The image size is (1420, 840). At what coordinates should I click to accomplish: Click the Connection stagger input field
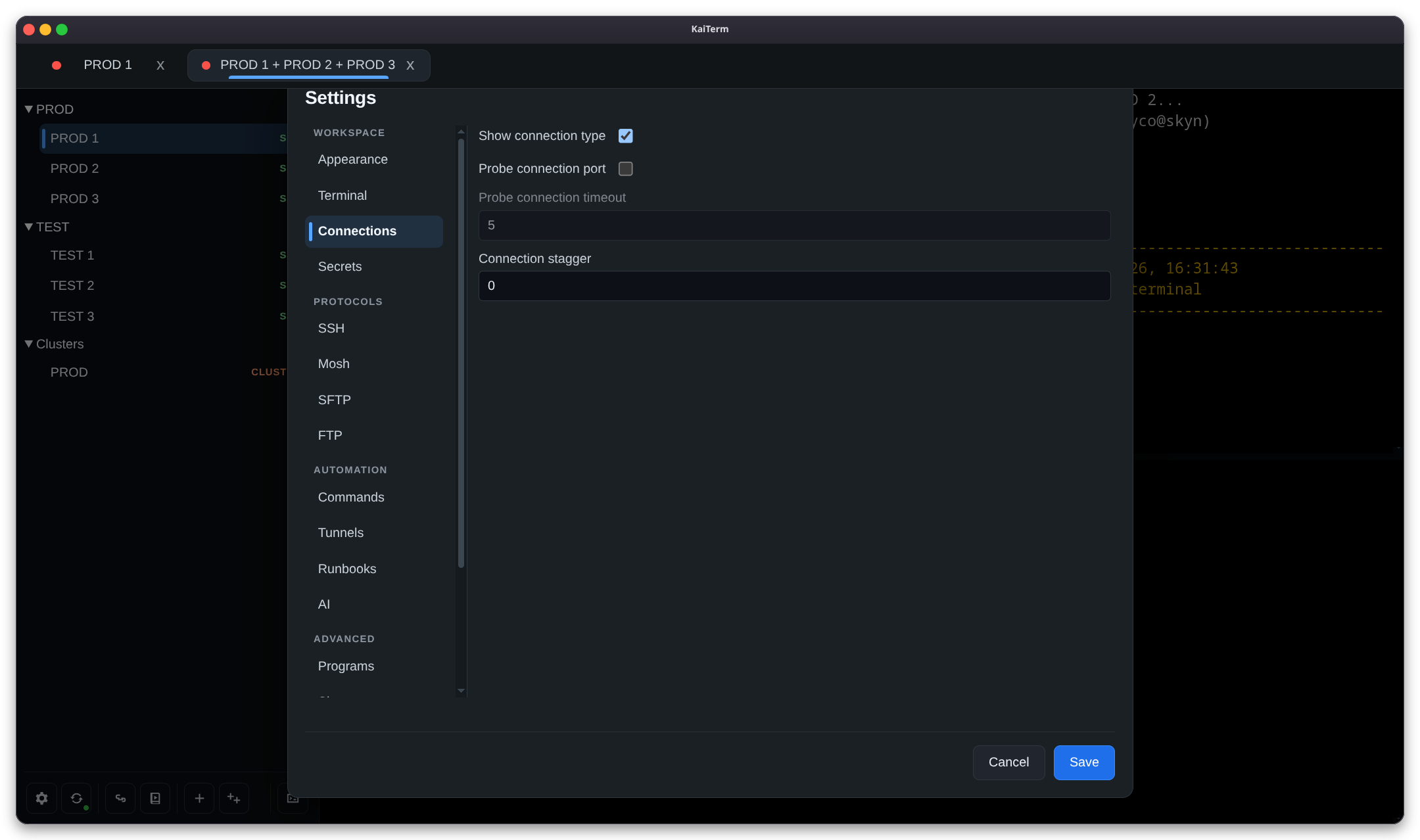pyautogui.click(x=794, y=286)
